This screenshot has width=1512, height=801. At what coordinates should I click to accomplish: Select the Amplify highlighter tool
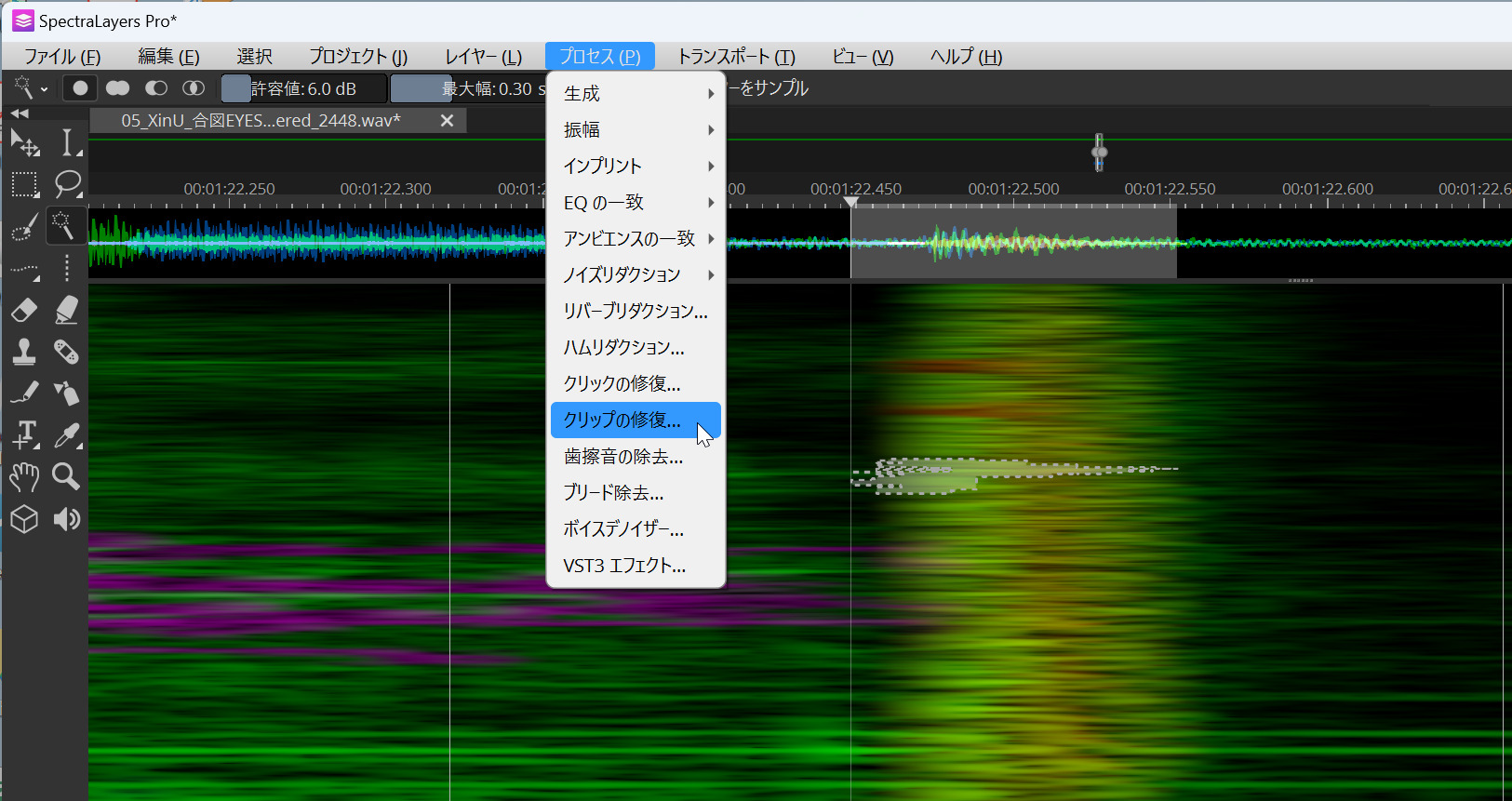tap(68, 310)
